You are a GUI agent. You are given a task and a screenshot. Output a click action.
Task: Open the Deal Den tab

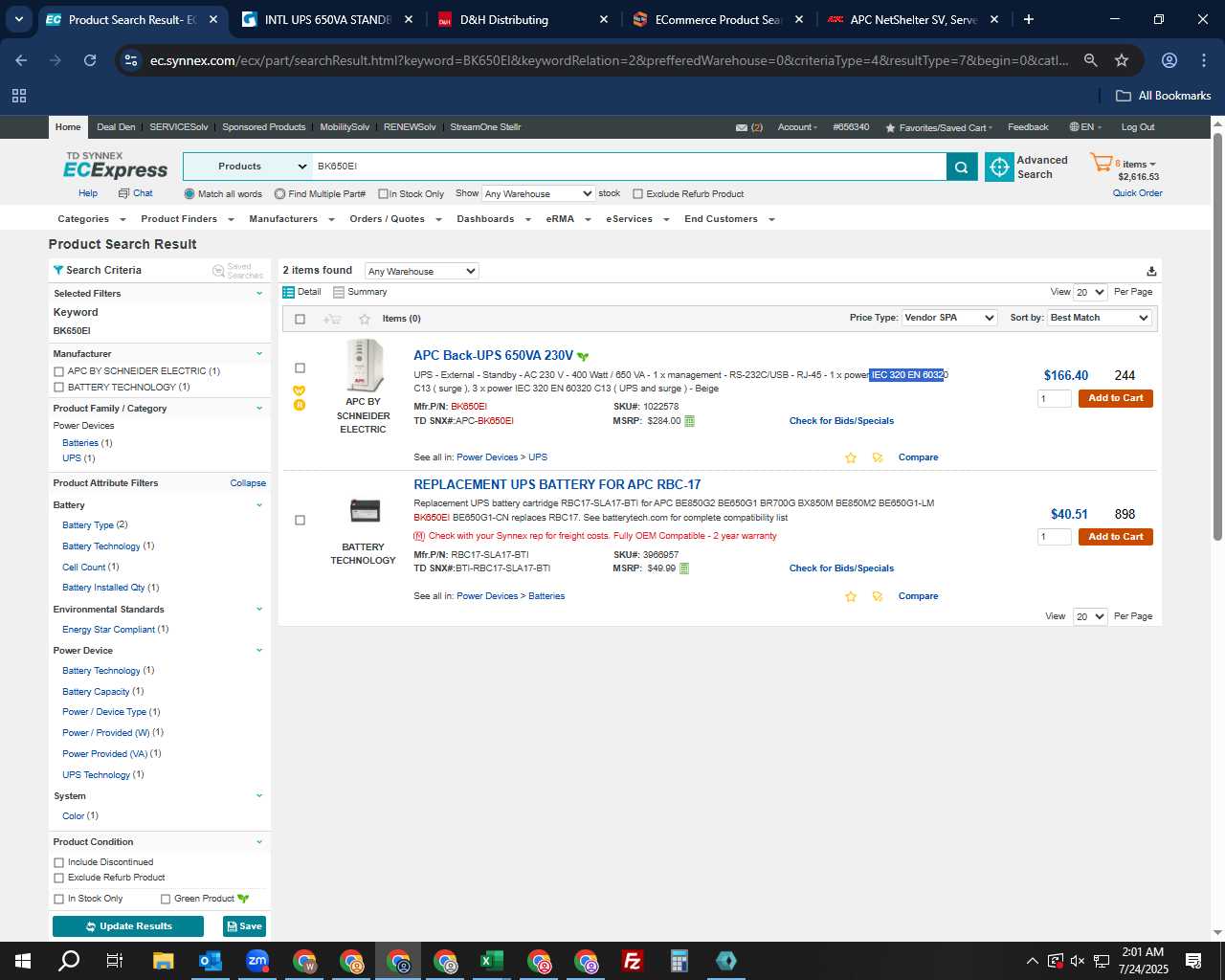[x=116, y=127]
